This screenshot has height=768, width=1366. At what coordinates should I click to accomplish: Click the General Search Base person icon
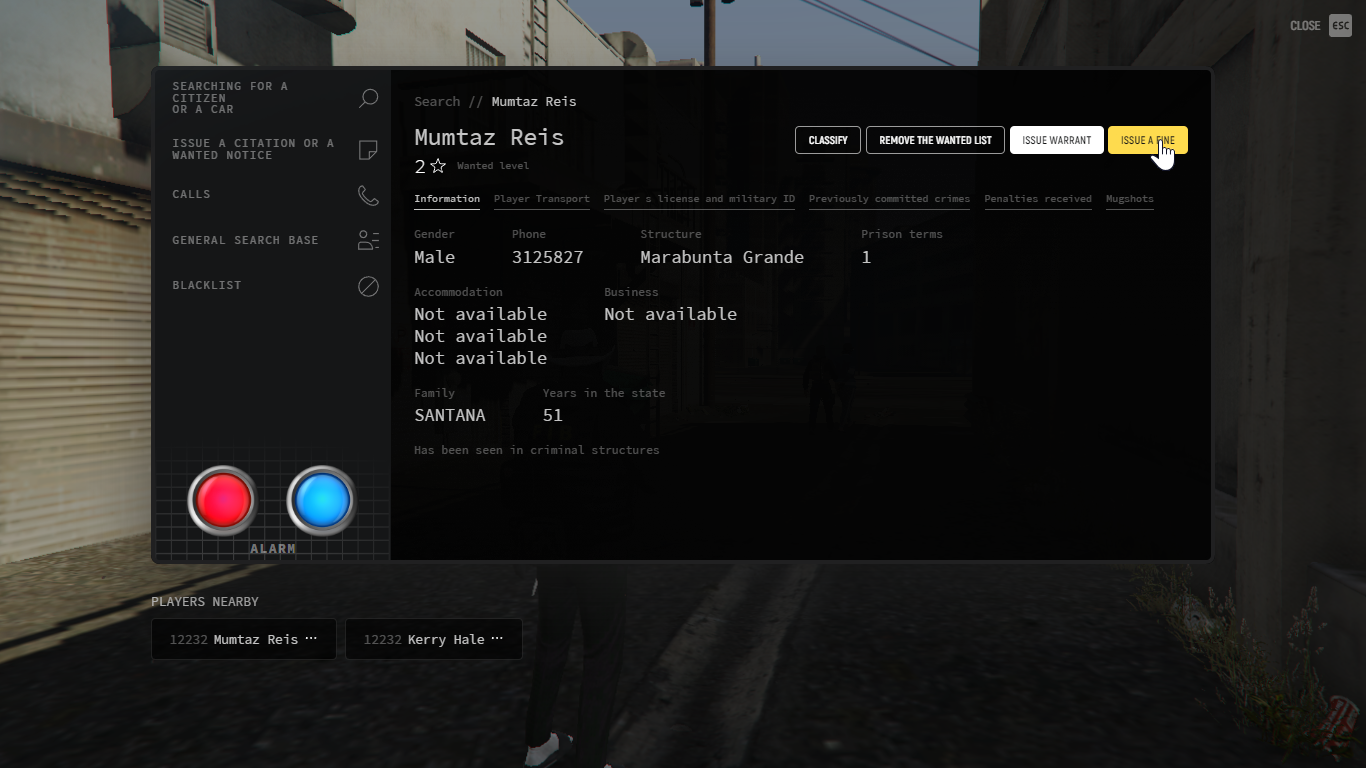(368, 240)
